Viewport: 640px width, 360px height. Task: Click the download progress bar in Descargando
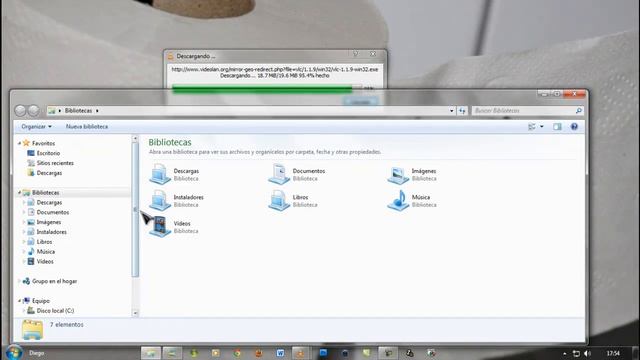tap(267, 88)
